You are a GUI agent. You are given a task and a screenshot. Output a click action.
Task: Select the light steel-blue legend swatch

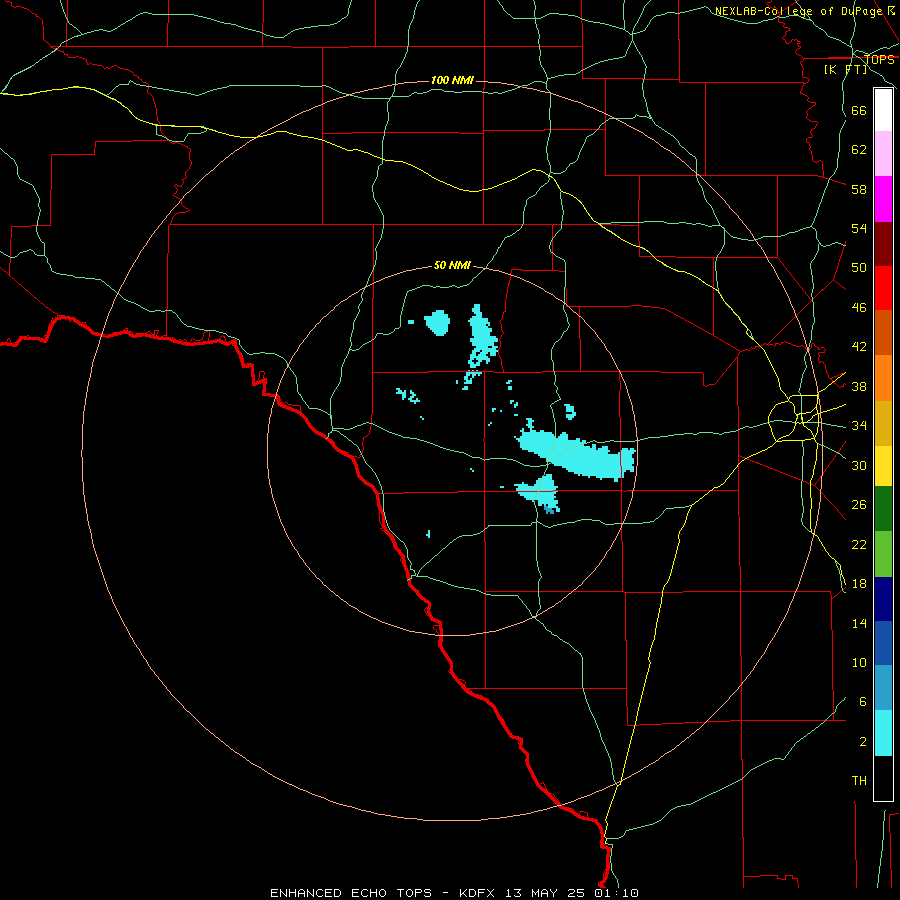883,688
